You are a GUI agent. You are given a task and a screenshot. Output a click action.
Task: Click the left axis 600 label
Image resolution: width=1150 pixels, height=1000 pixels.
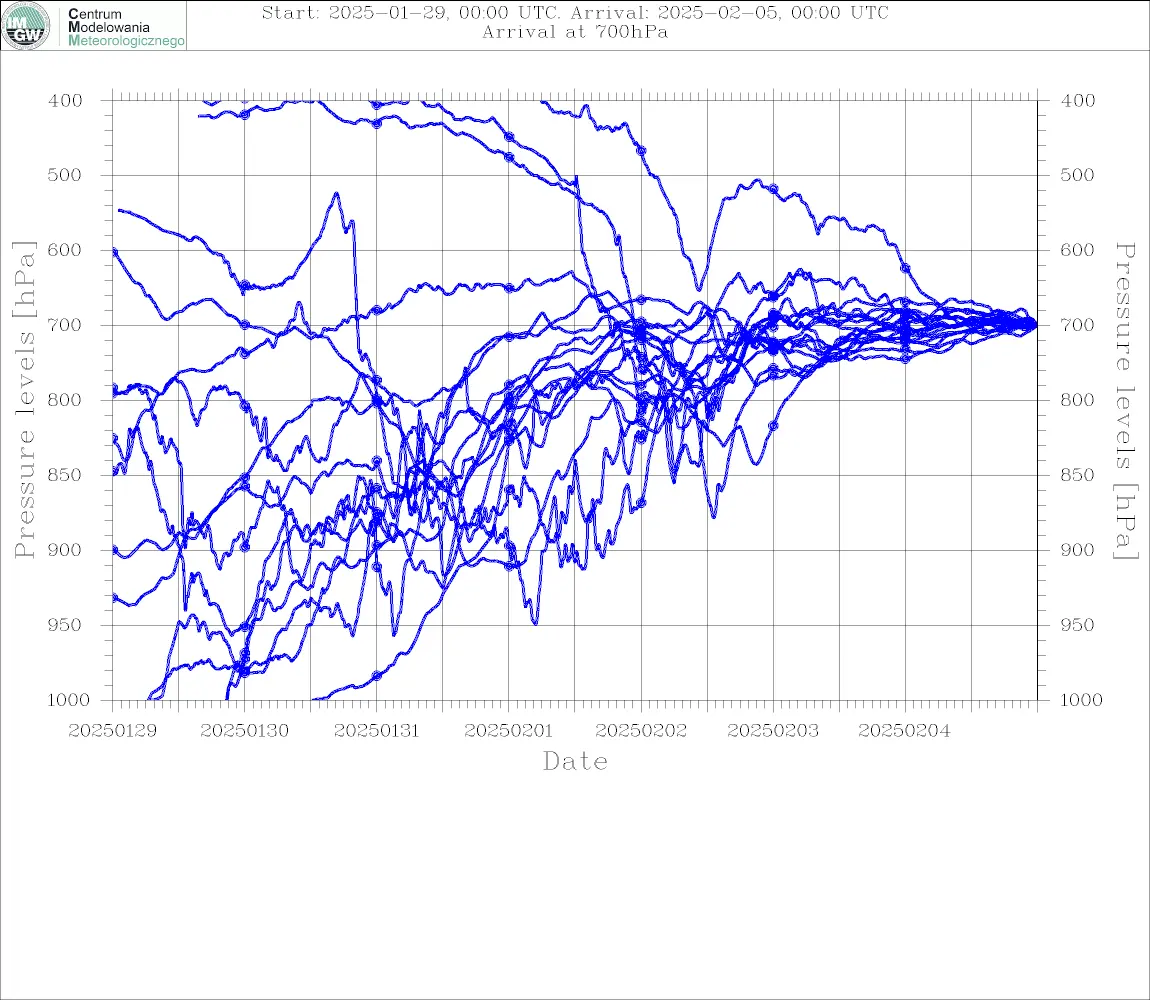(65, 250)
